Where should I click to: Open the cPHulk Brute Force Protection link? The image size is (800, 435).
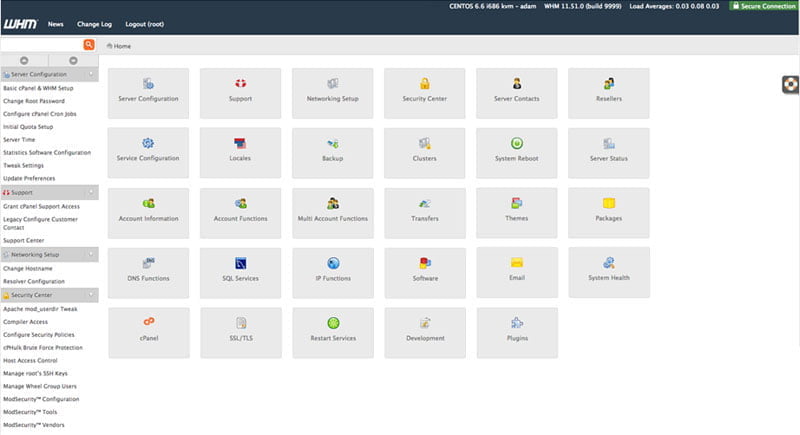[x=42, y=347]
